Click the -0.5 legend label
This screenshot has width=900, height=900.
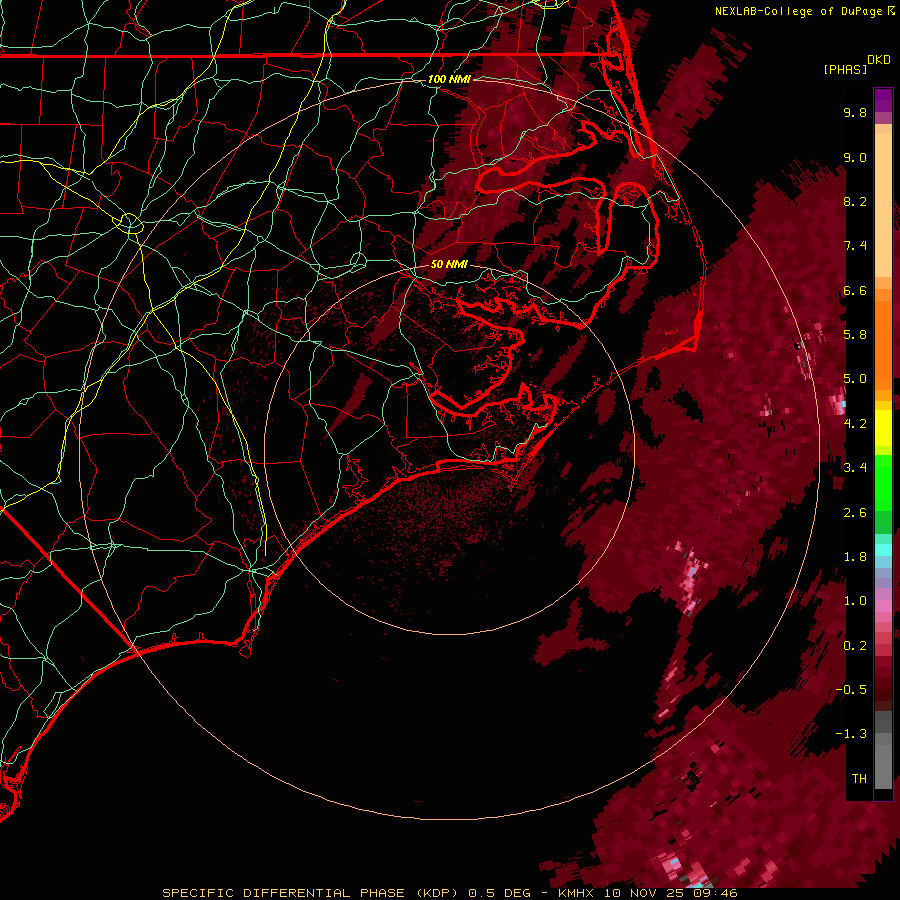point(851,690)
